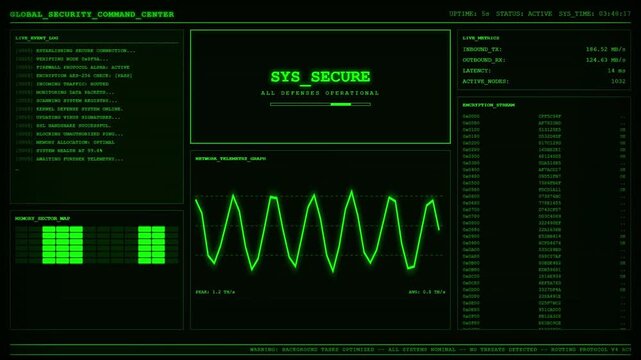Viewport: 641px width, 360px height.
Task: Select log entry INCOMING TRAFFIC: ROUTED
Action: (62, 84)
